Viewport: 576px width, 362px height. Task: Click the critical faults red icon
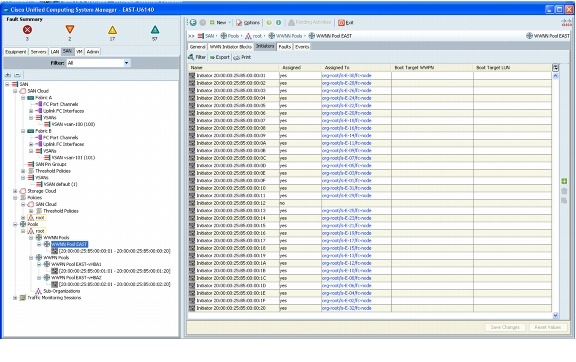27,29
